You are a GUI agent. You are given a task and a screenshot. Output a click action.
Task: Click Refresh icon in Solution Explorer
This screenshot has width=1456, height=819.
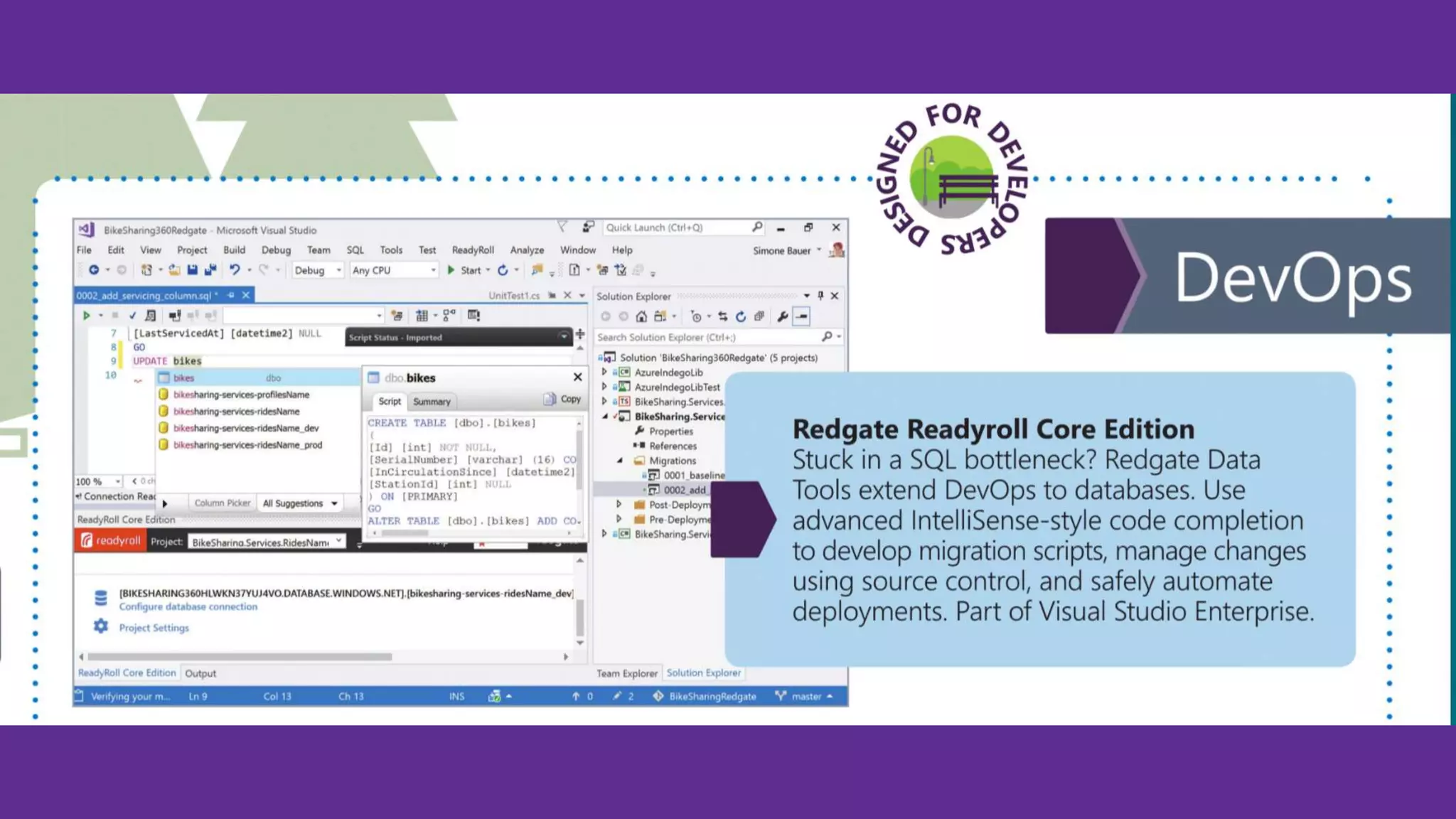coord(741,316)
